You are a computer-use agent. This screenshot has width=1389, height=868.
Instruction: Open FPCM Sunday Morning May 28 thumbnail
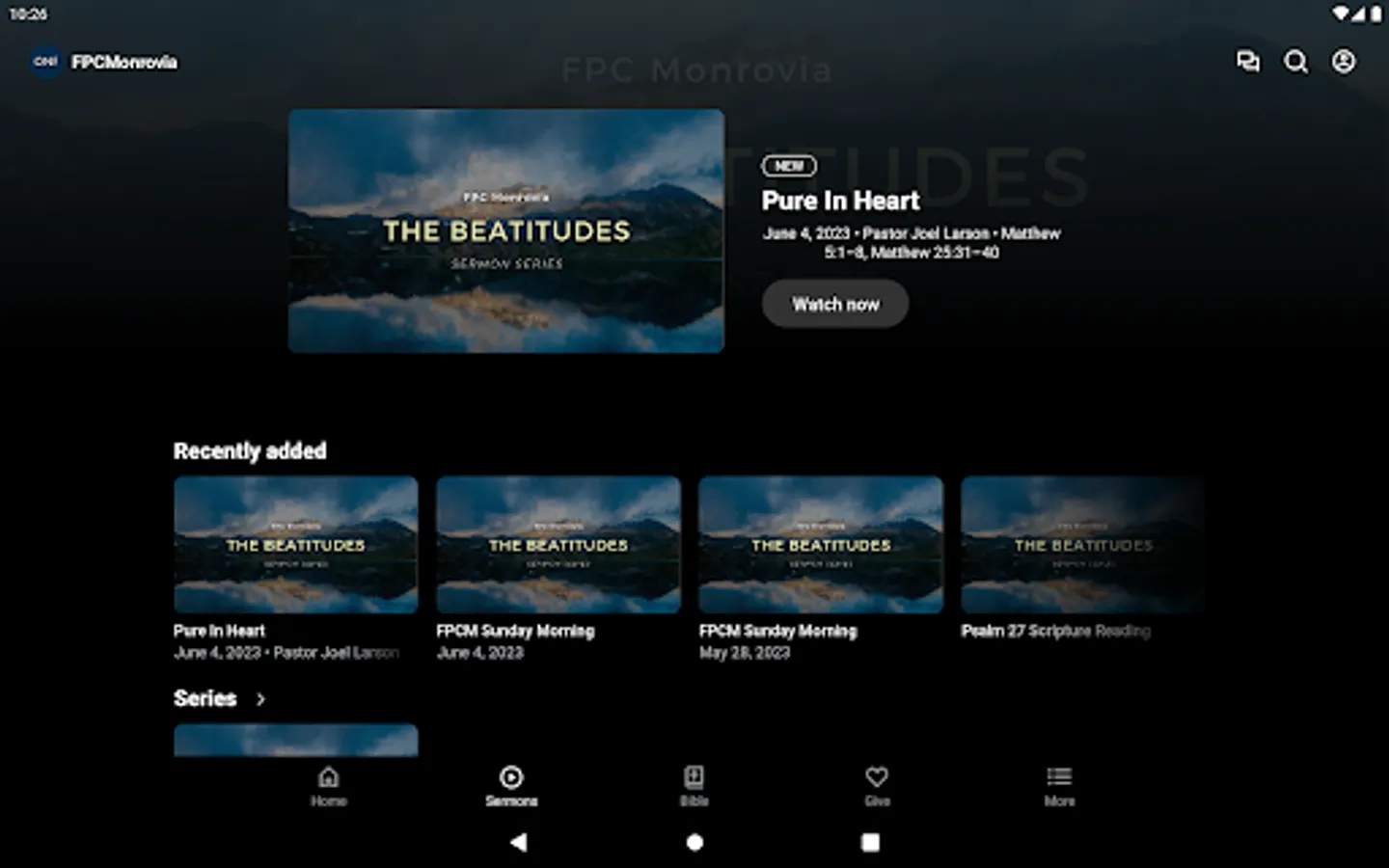tap(821, 545)
